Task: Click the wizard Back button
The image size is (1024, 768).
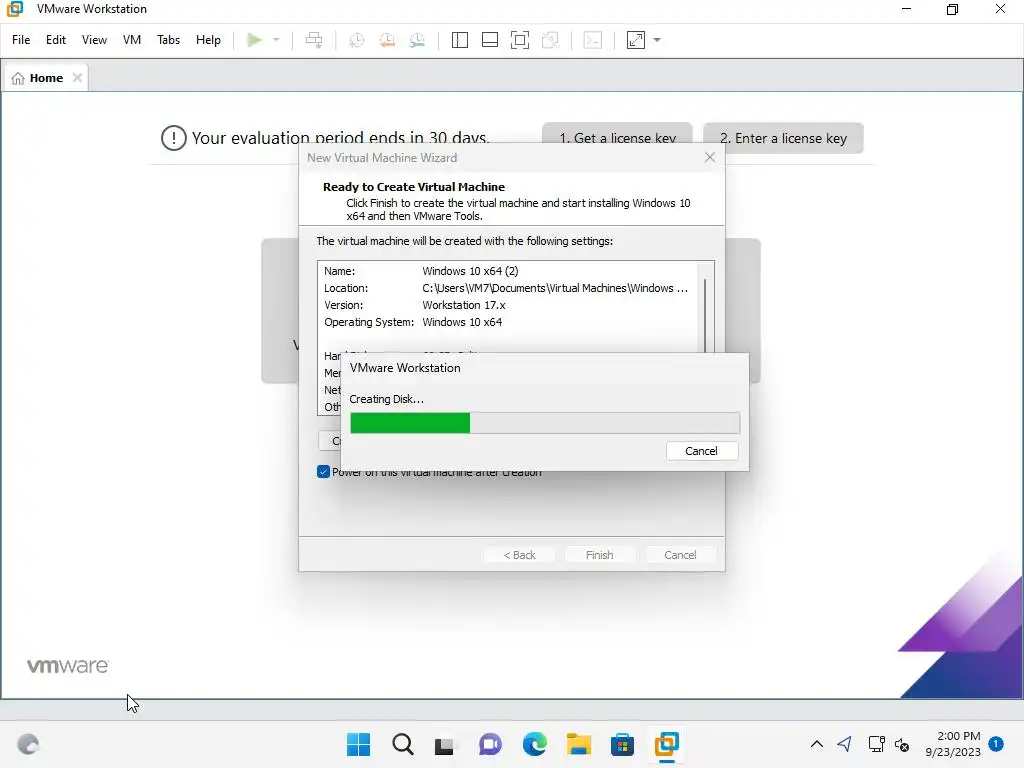Action: (519, 554)
